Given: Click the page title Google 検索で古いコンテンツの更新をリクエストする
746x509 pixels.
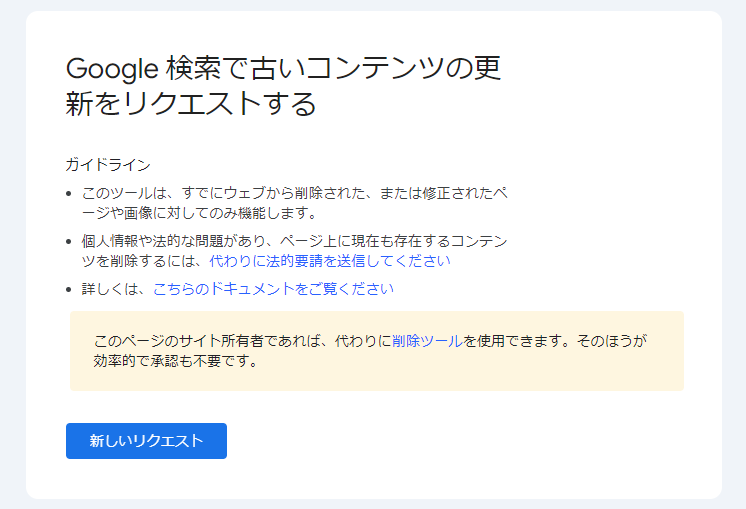Looking at the screenshot, I should (x=283, y=86).
